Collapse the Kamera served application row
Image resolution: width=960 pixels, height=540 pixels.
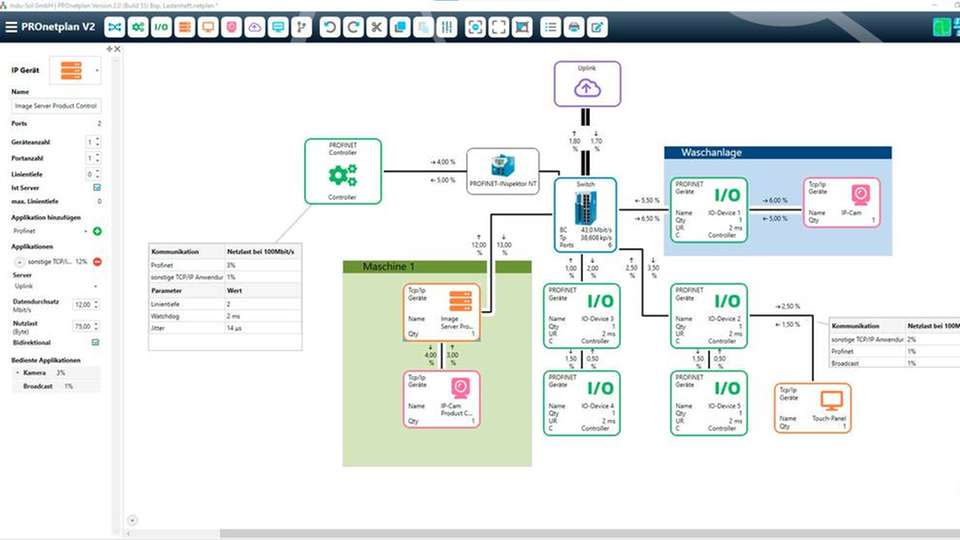(17, 373)
